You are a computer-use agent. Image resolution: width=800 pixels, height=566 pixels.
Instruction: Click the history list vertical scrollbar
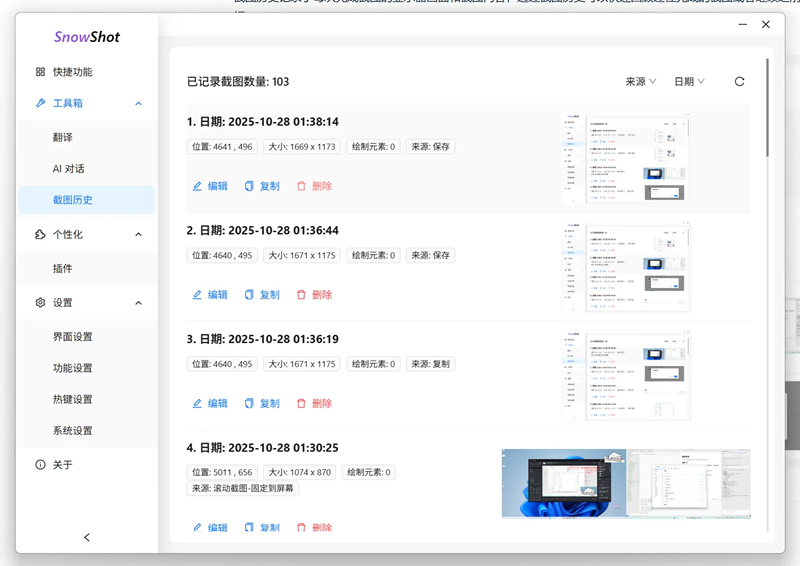click(767, 108)
